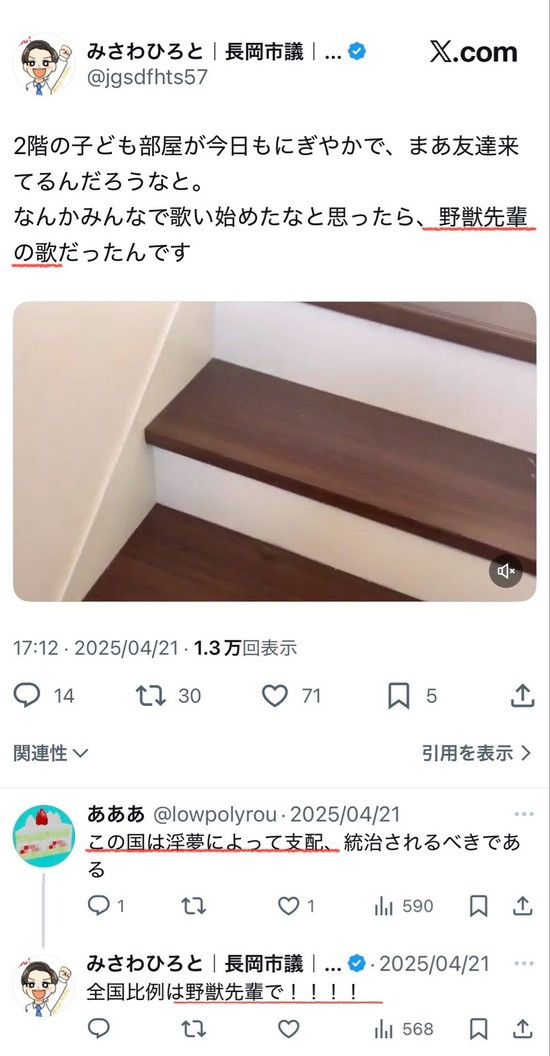Like the bottom reply 全国比例は野獣先輩で
This screenshot has height=1056, width=550.
(x=289, y=1029)
